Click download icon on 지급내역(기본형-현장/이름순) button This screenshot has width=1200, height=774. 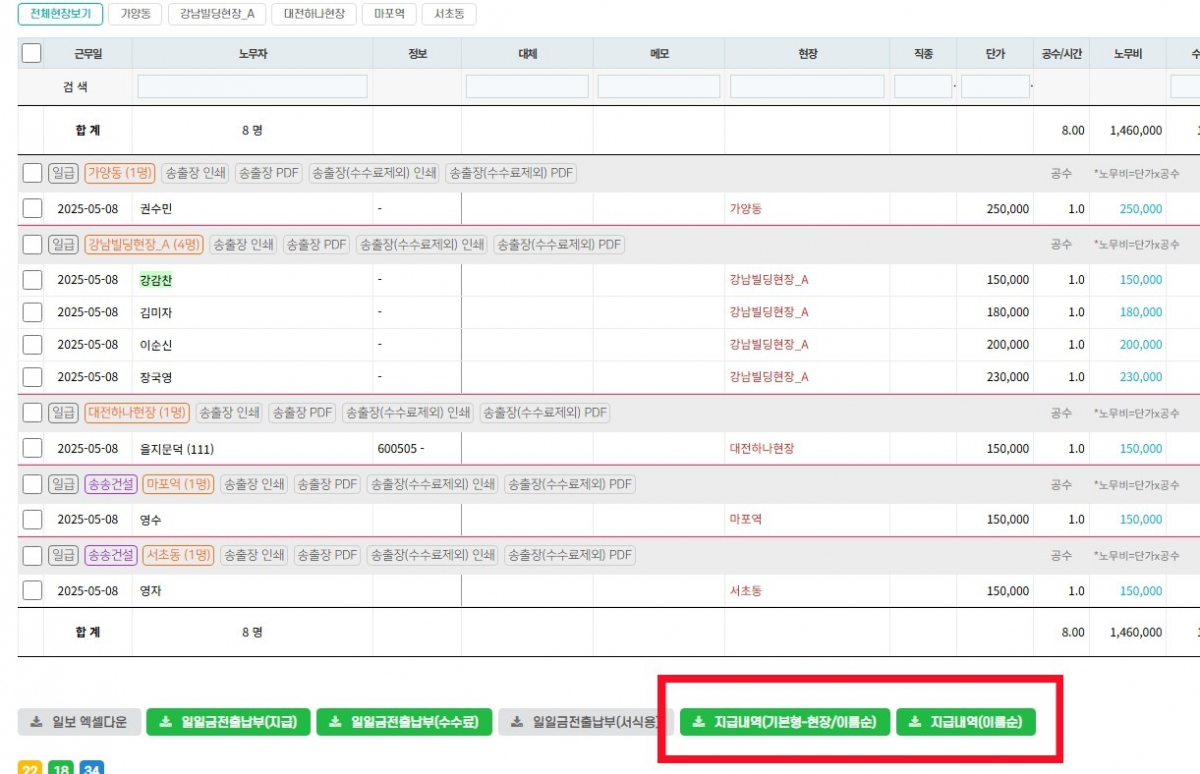click(x=699, y=723)
